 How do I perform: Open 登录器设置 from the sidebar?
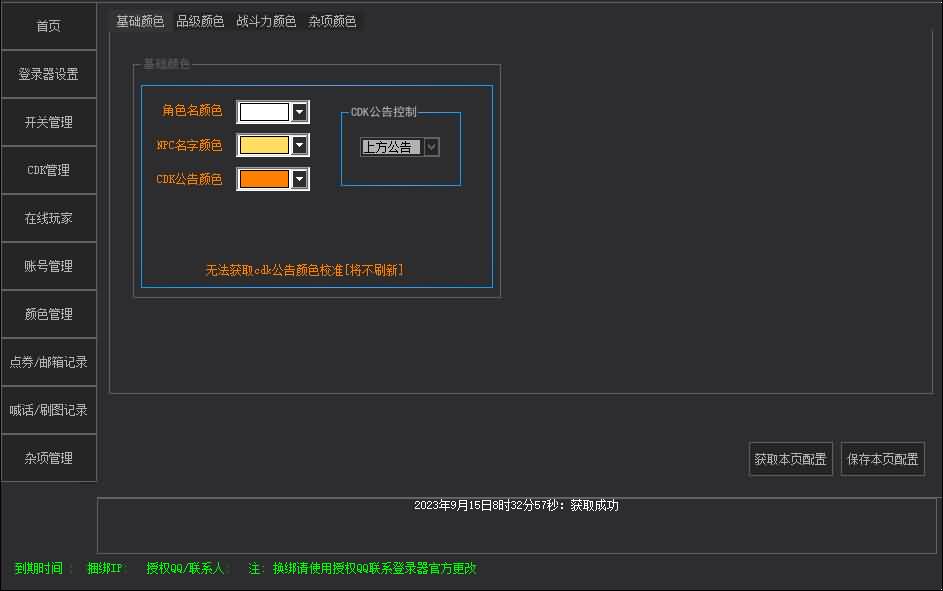(x=47, y=74)
